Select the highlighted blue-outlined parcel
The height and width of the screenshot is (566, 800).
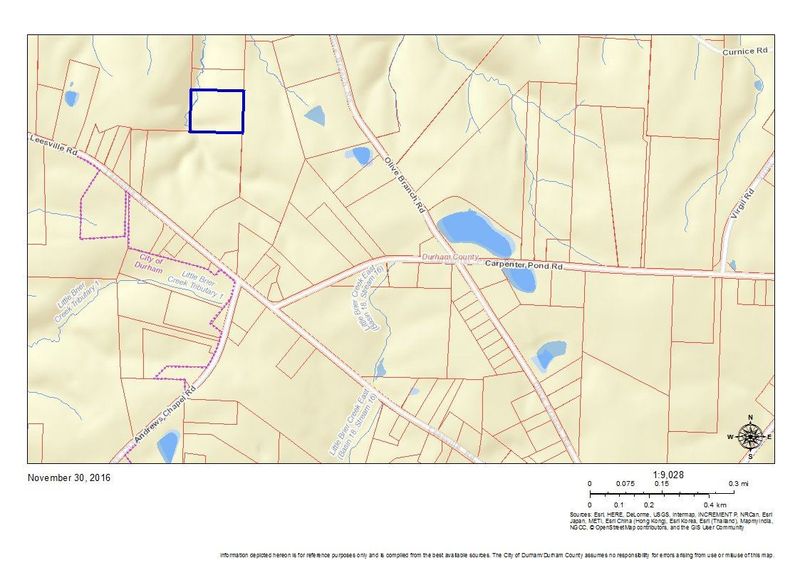pos(217,111)
